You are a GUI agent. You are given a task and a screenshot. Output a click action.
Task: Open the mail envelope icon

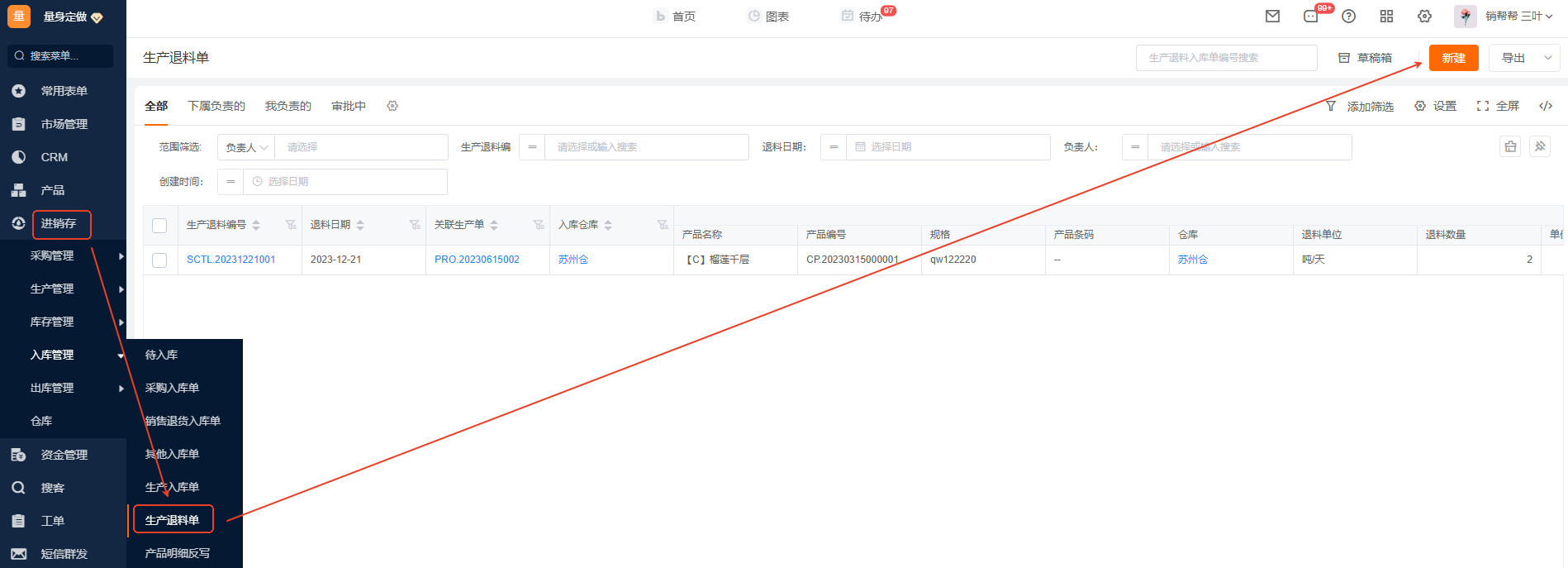(x=1272, y=17)
